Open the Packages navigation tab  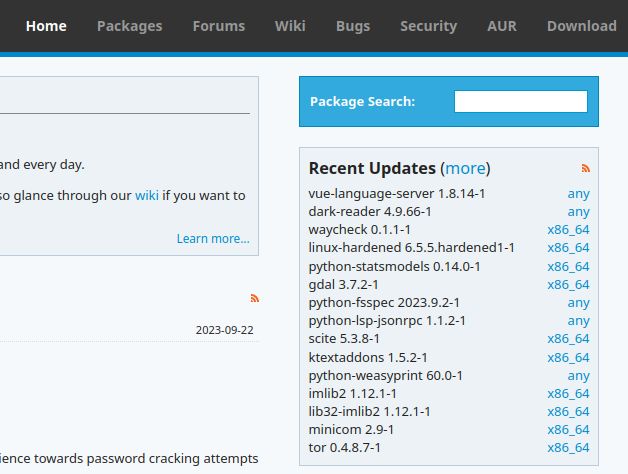click(x=129, y=26)
